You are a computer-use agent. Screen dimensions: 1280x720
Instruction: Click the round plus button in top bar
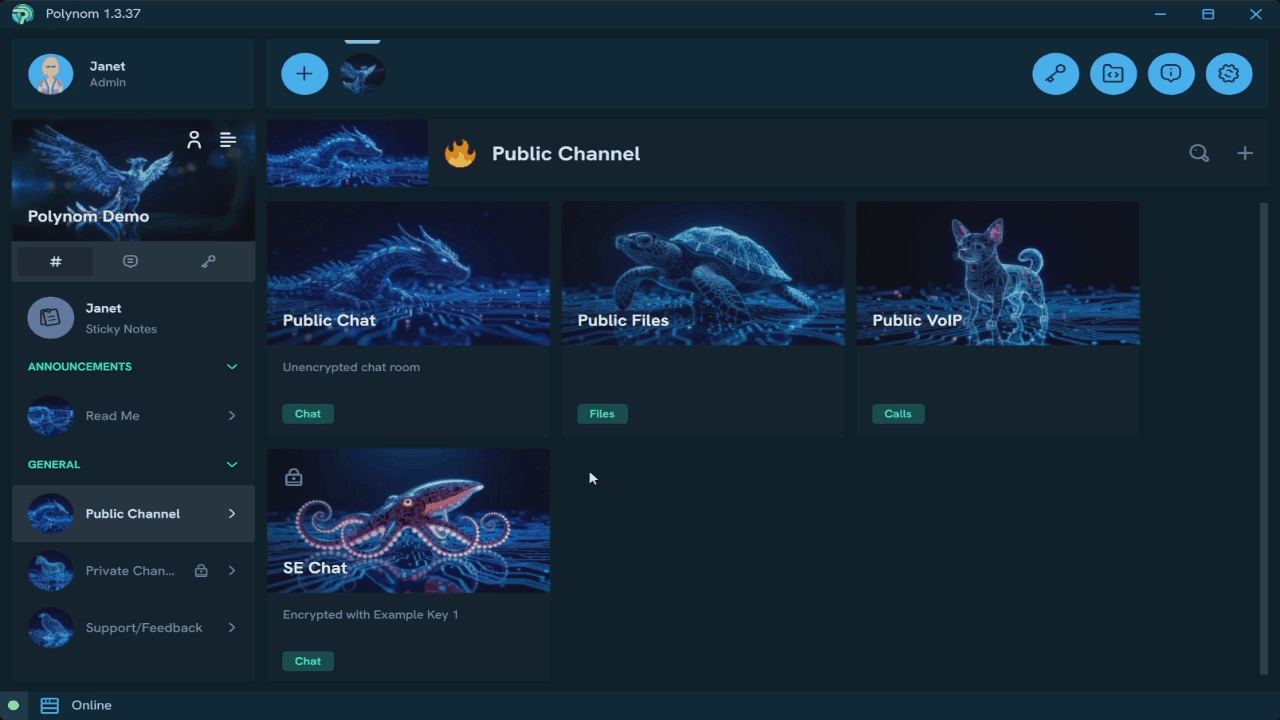click(304, 74)
